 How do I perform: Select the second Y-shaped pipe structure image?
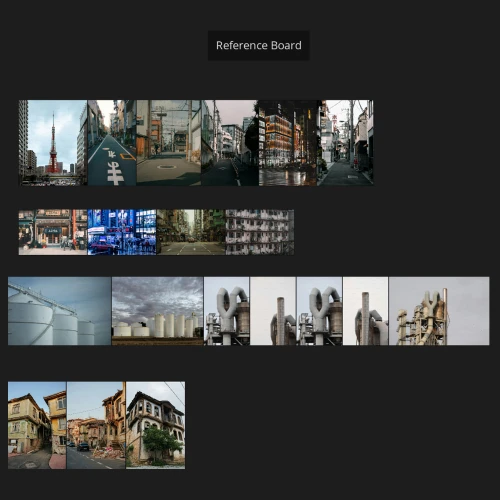[319, 311]
